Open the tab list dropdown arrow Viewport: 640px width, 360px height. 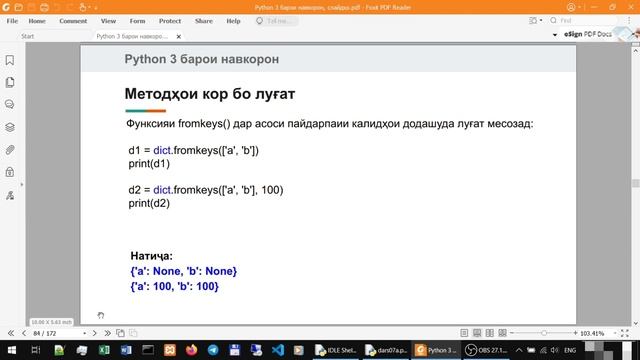click(555, 35)
